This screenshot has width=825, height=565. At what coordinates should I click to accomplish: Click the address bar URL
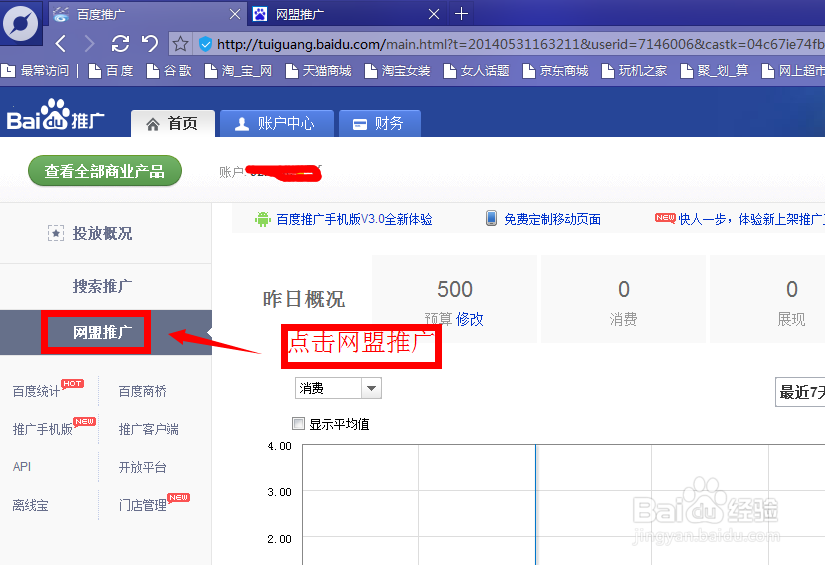pos(520,44)
